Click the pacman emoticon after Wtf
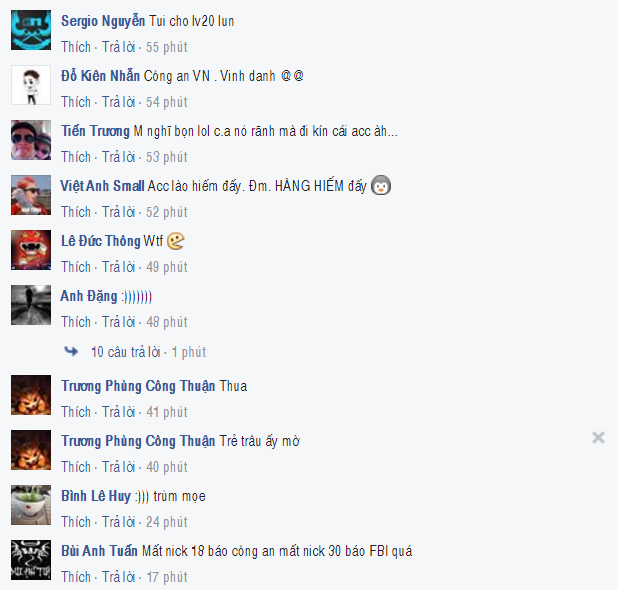The width and height of the screenshot is (618, 590). coord(176,241)
